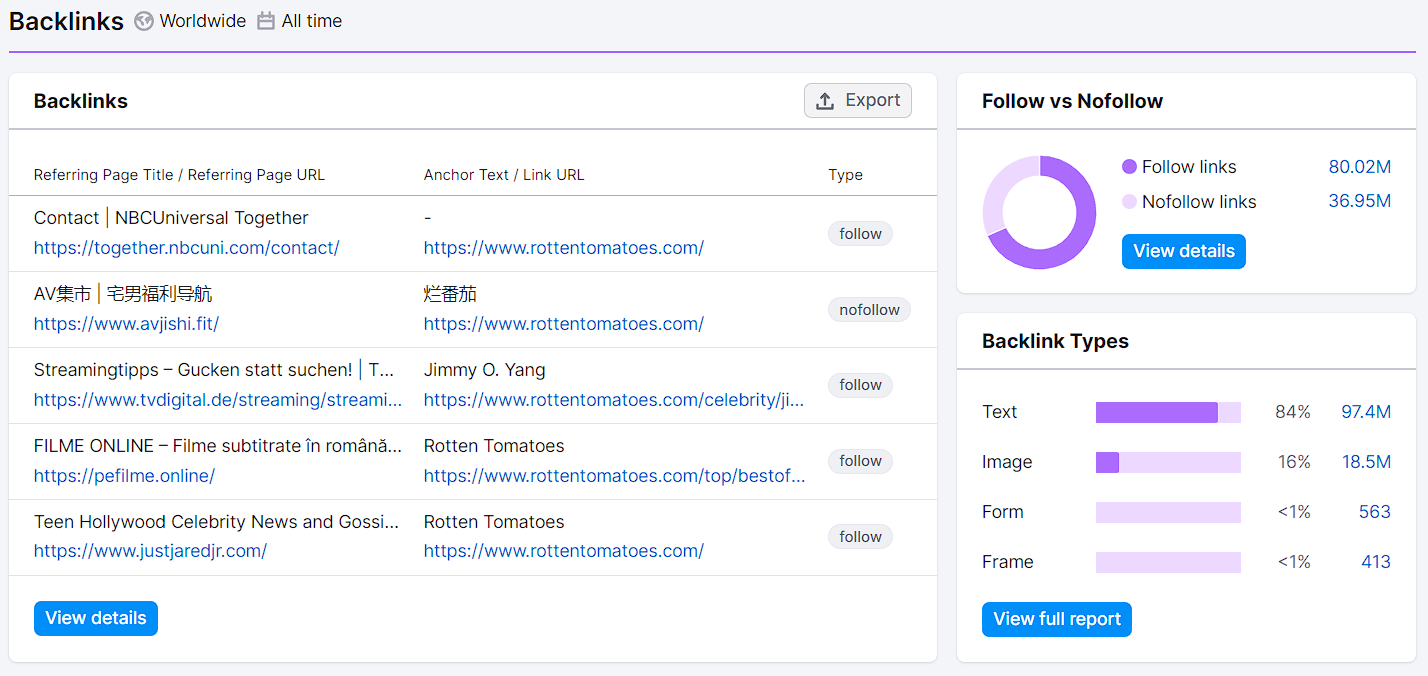Open the tvdigital.de streaming referring URL
This screenshot has width=1428, height=676.
[x=218, y=400]
